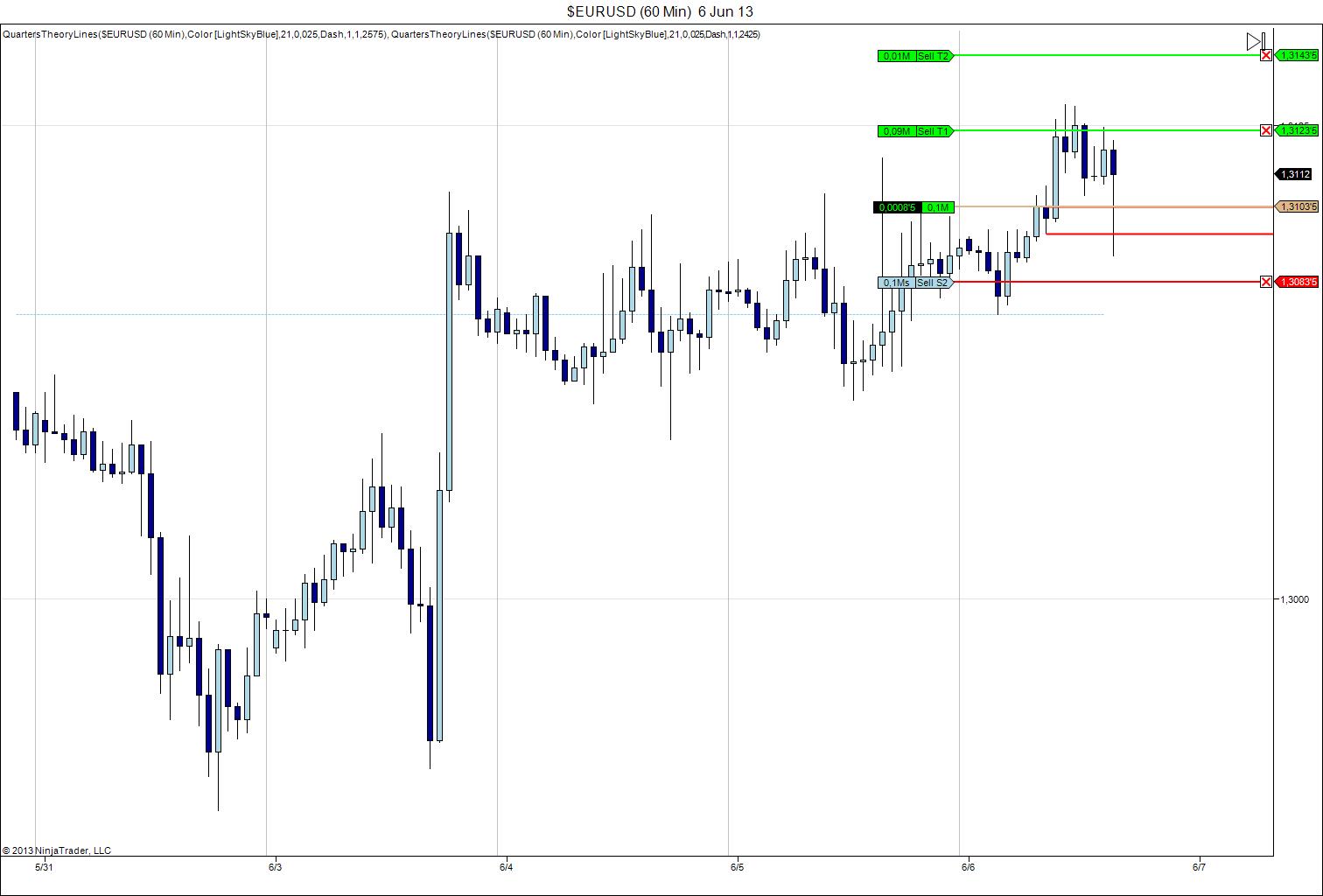Click the 6/3 date label on the time axis
Viewport: 1323px width, 896px height.
275,868
